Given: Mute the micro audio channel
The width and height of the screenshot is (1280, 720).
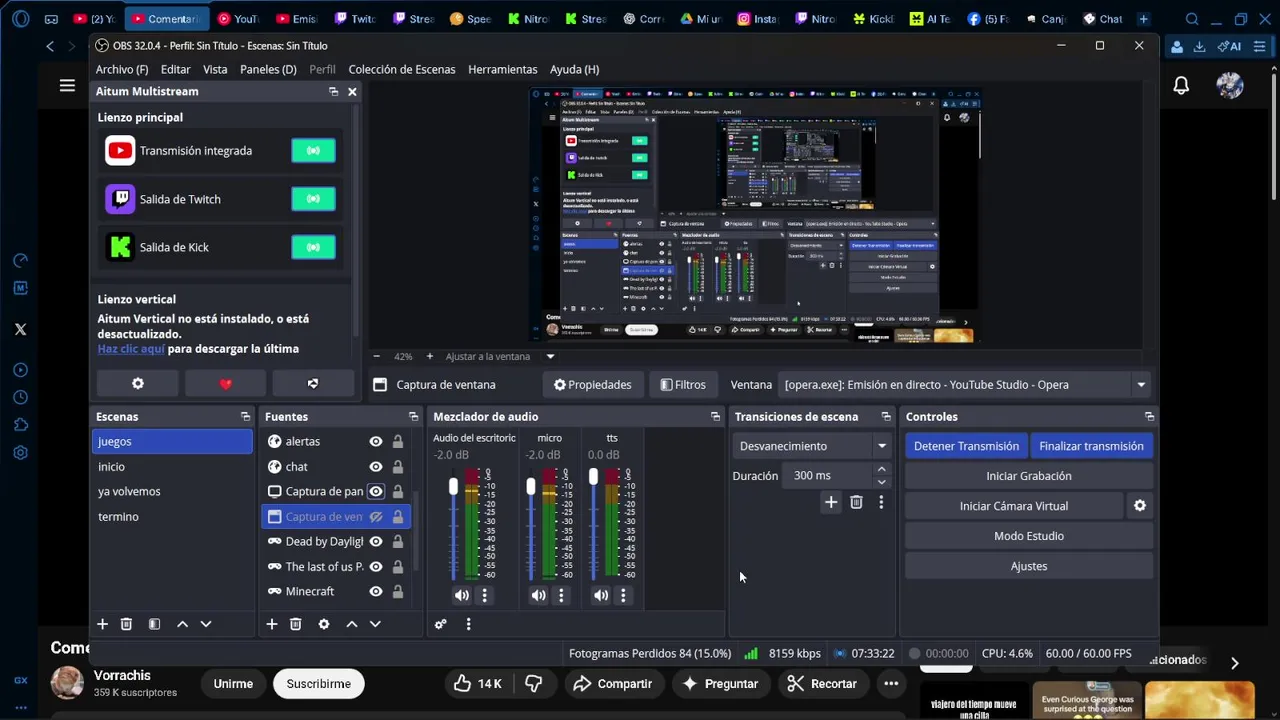Looking at the screenshot, I should [538, 595].
